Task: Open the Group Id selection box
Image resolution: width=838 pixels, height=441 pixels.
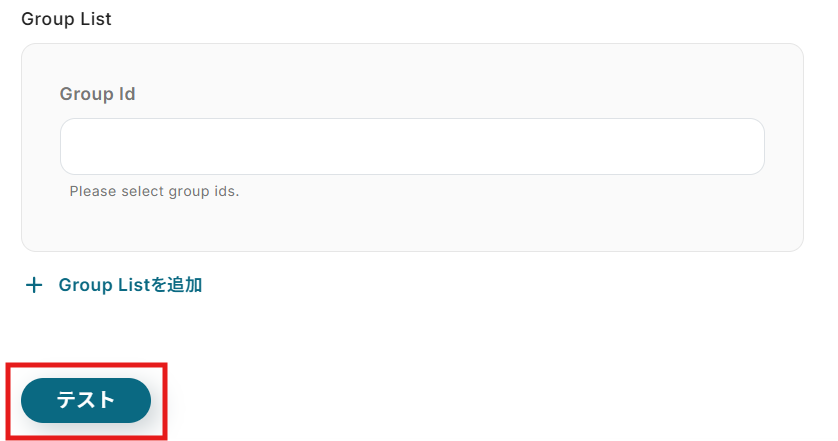Action: [412, 146]
